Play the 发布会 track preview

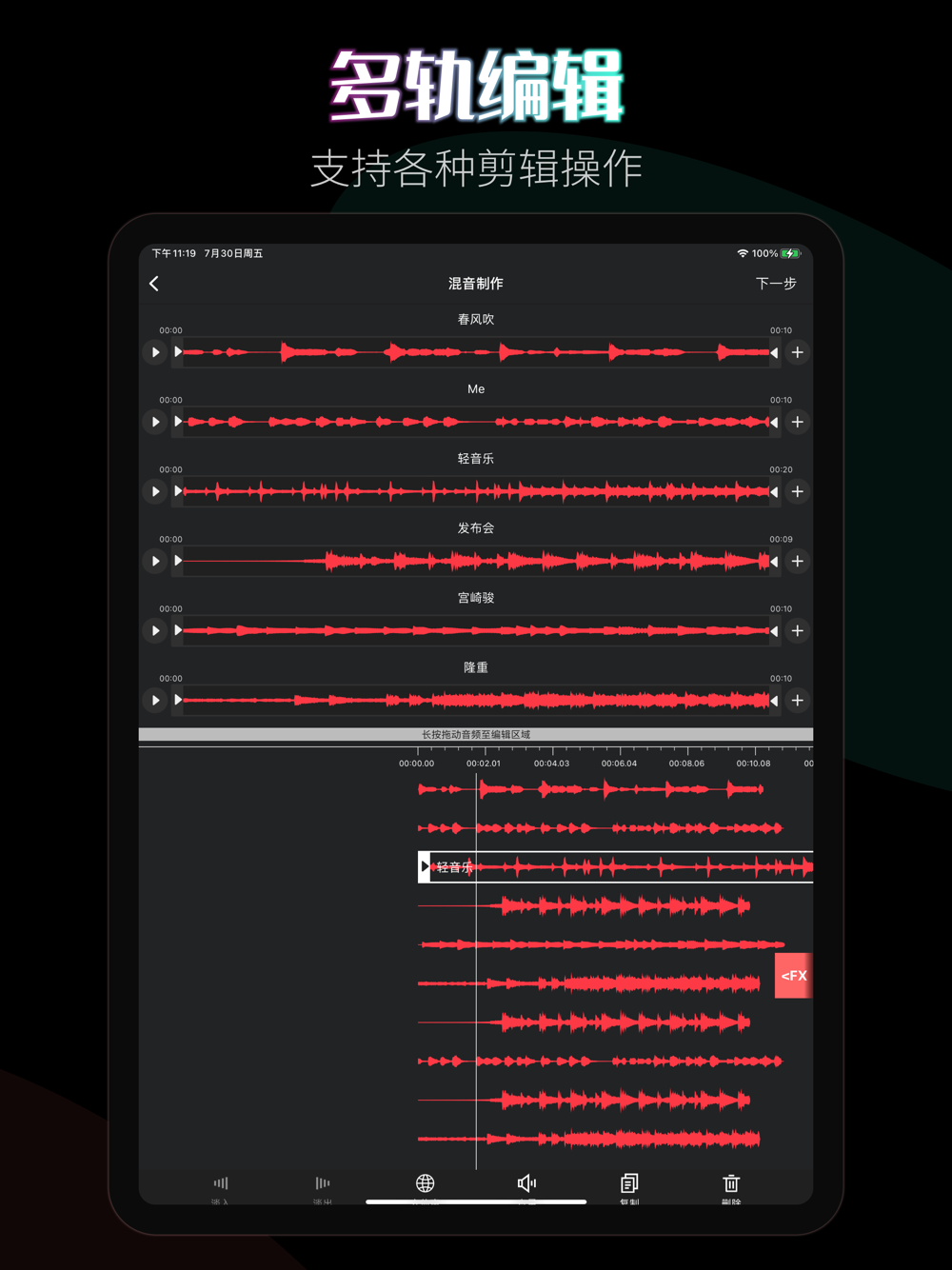155,561
